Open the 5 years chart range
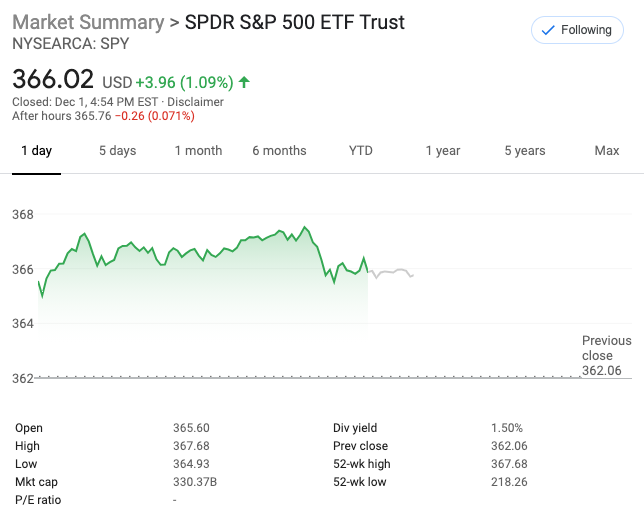Screen dimensions: 644x518 pyautogui.click(x=524, y=151)
